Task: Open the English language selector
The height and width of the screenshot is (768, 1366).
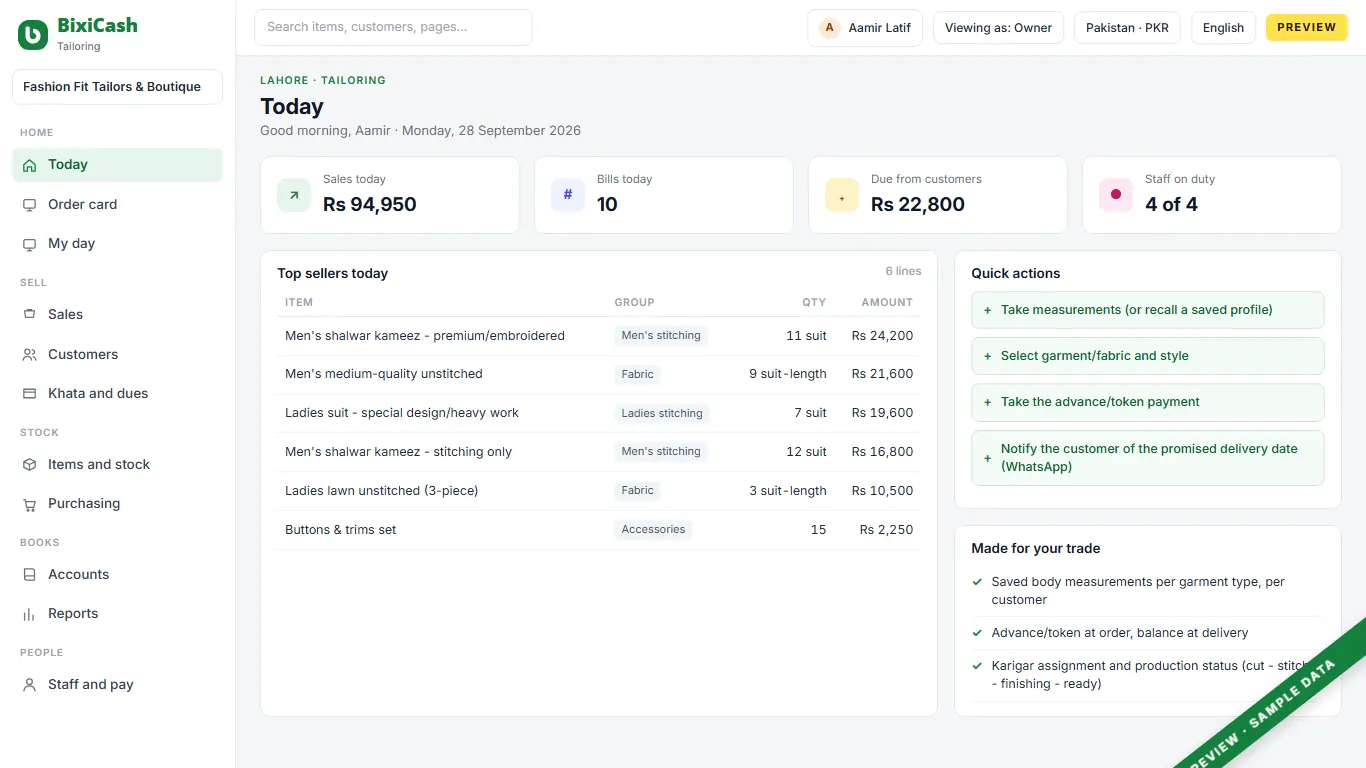Action: (1223, 28)
